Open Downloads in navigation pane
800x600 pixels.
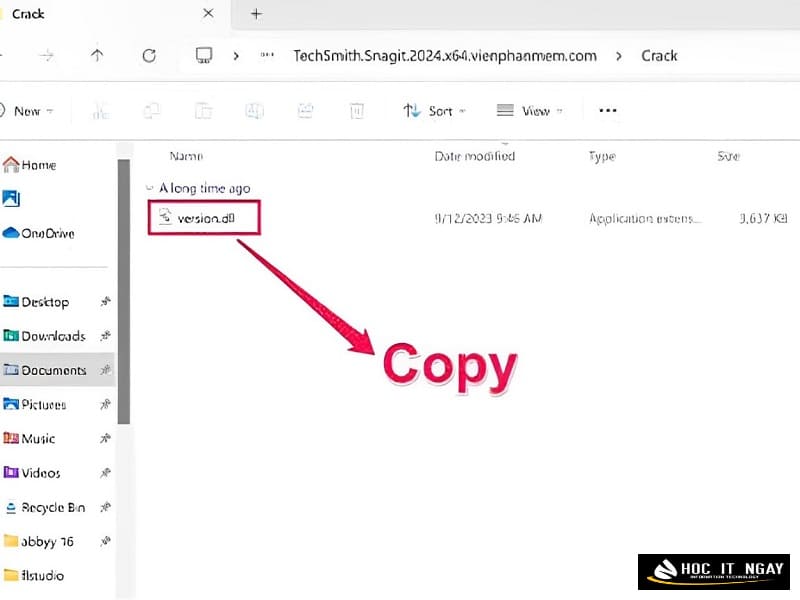coord(44,336)
